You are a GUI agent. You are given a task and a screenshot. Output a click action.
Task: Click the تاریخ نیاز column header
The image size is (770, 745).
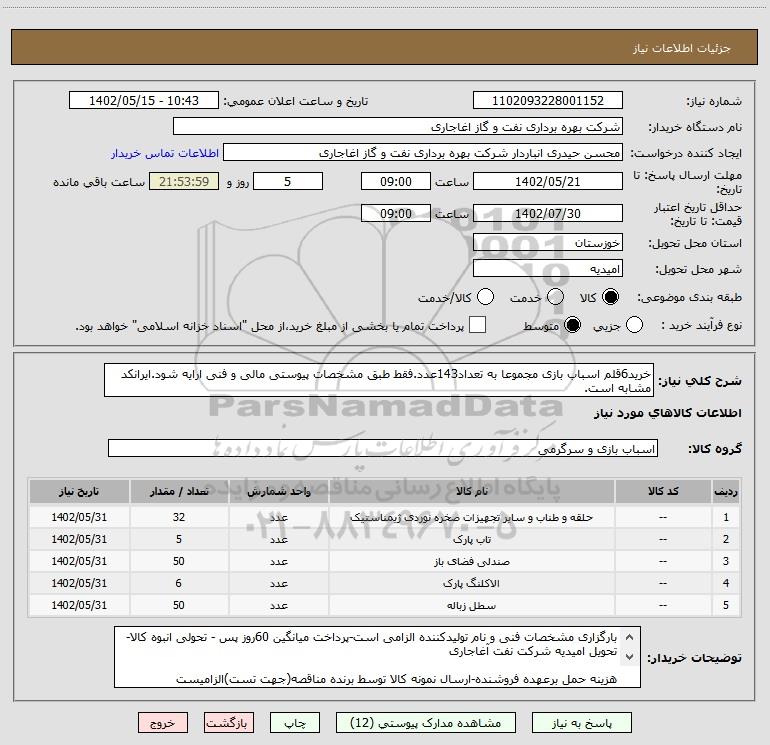pos(79,491)
